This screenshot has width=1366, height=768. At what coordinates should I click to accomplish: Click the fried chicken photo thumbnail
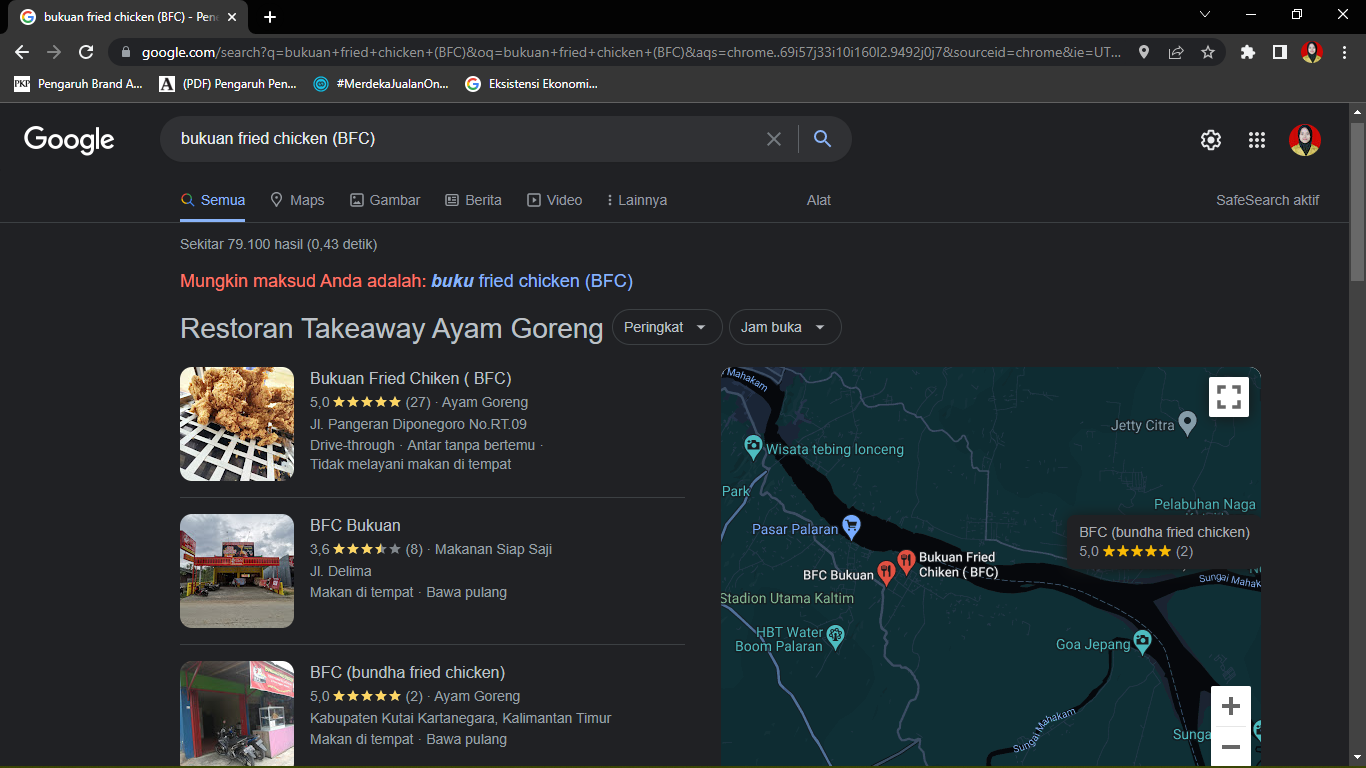pyautogui.click(x=237, y=424)
